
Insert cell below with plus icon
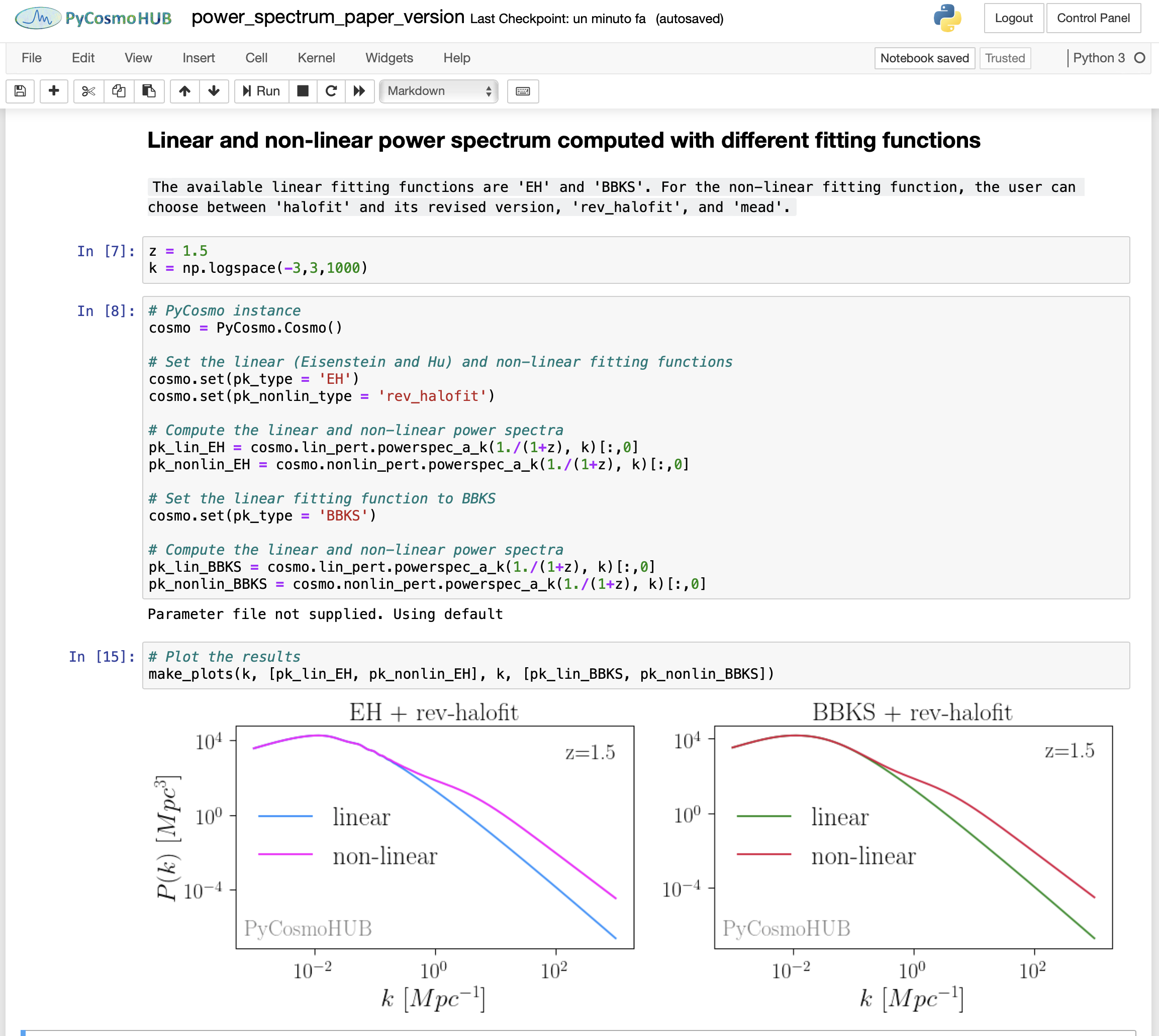pyautogui.click(x=54, y=91)
